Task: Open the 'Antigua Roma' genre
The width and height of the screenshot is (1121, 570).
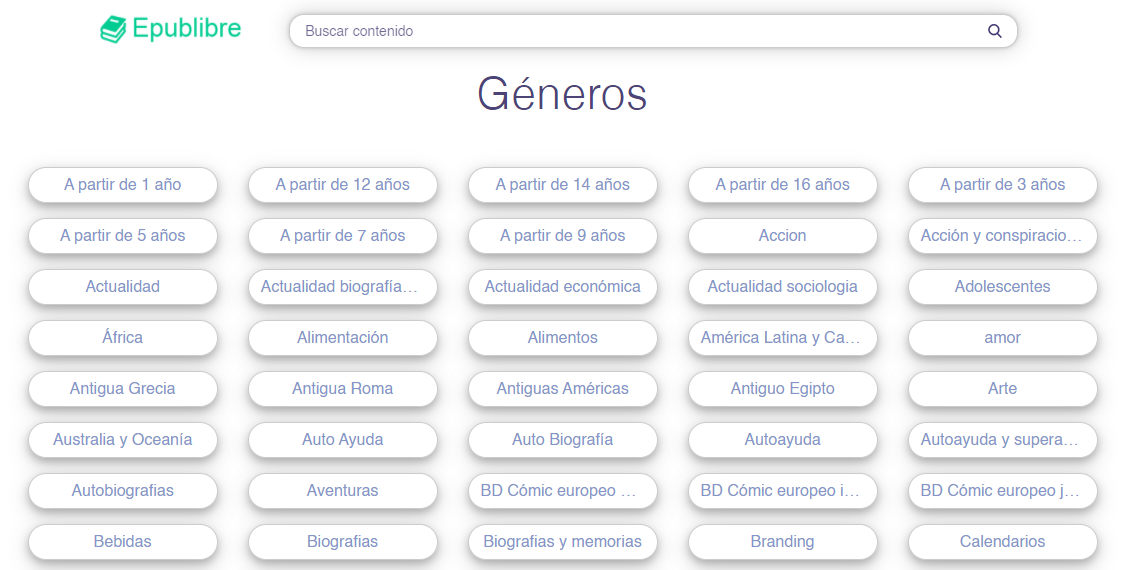Action: point(343,389)
